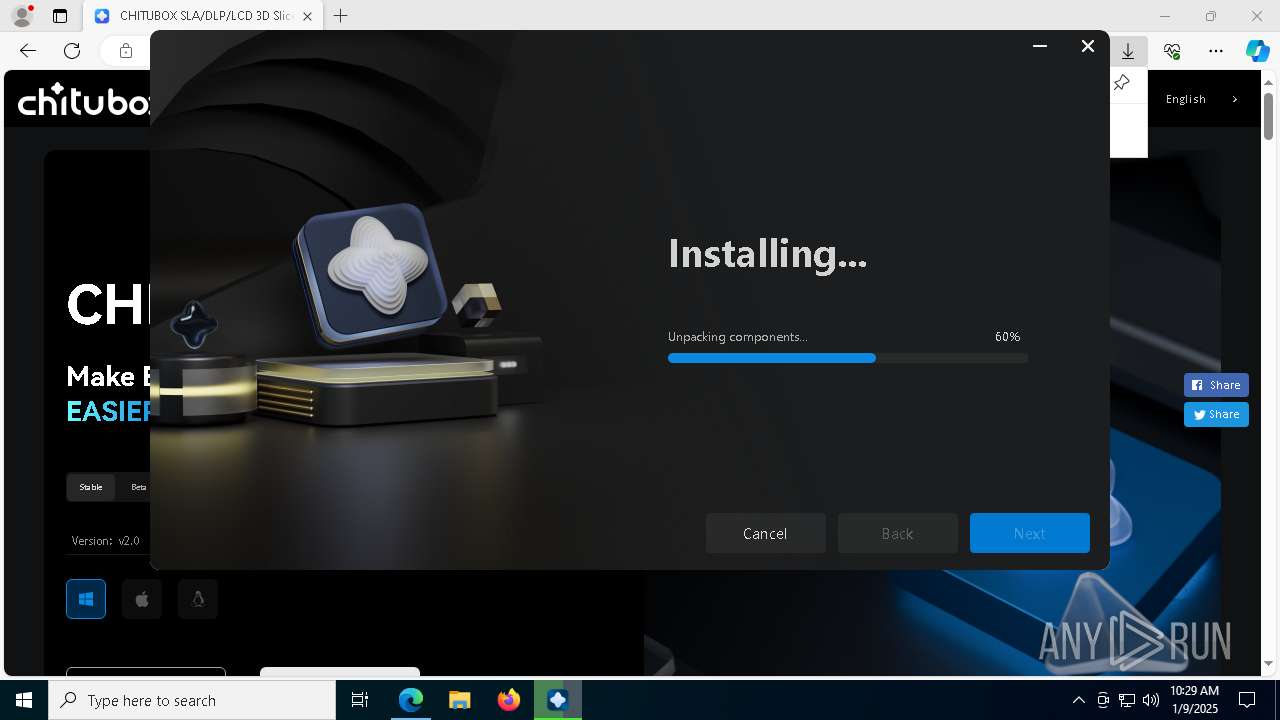
Task: Open the English language selector
Action: coord(1201,99)
